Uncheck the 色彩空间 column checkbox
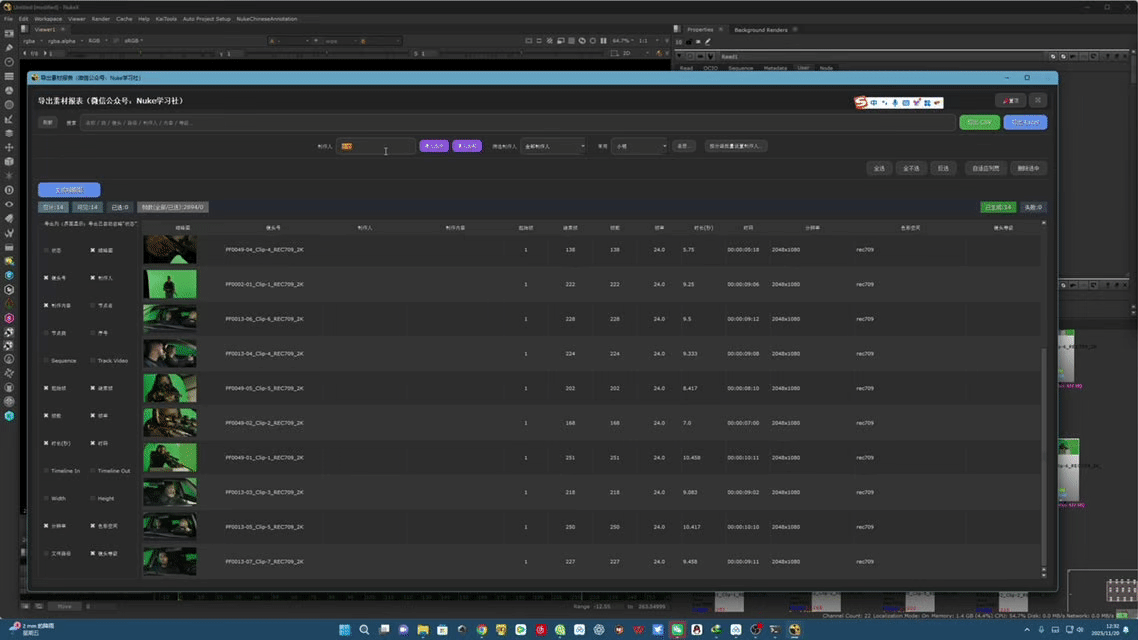Image resolution: width=1138 pixels, height=640 pixels. [x=93, y=526]
